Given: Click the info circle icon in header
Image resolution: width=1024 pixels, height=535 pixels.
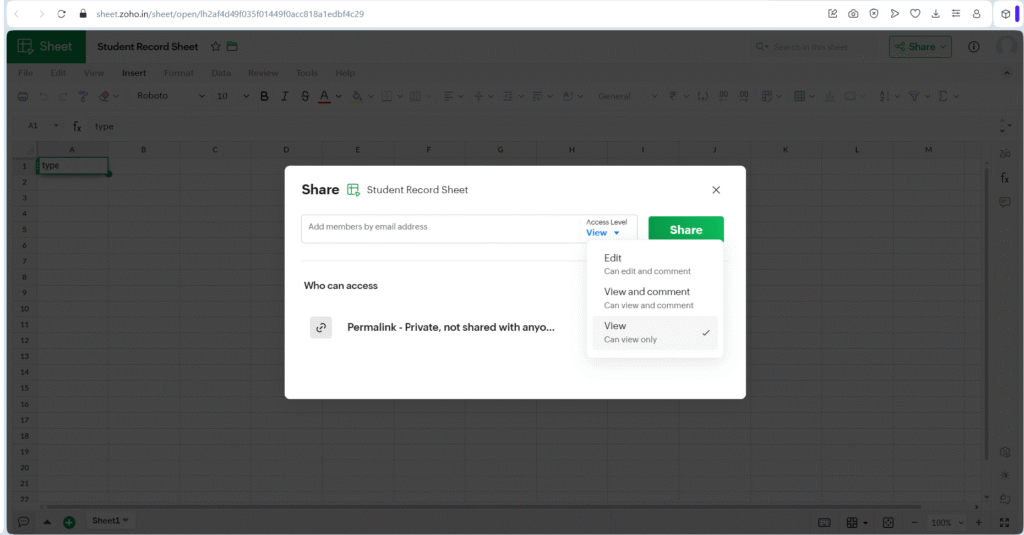Looking at the screenshot, I should coord(974,47).
